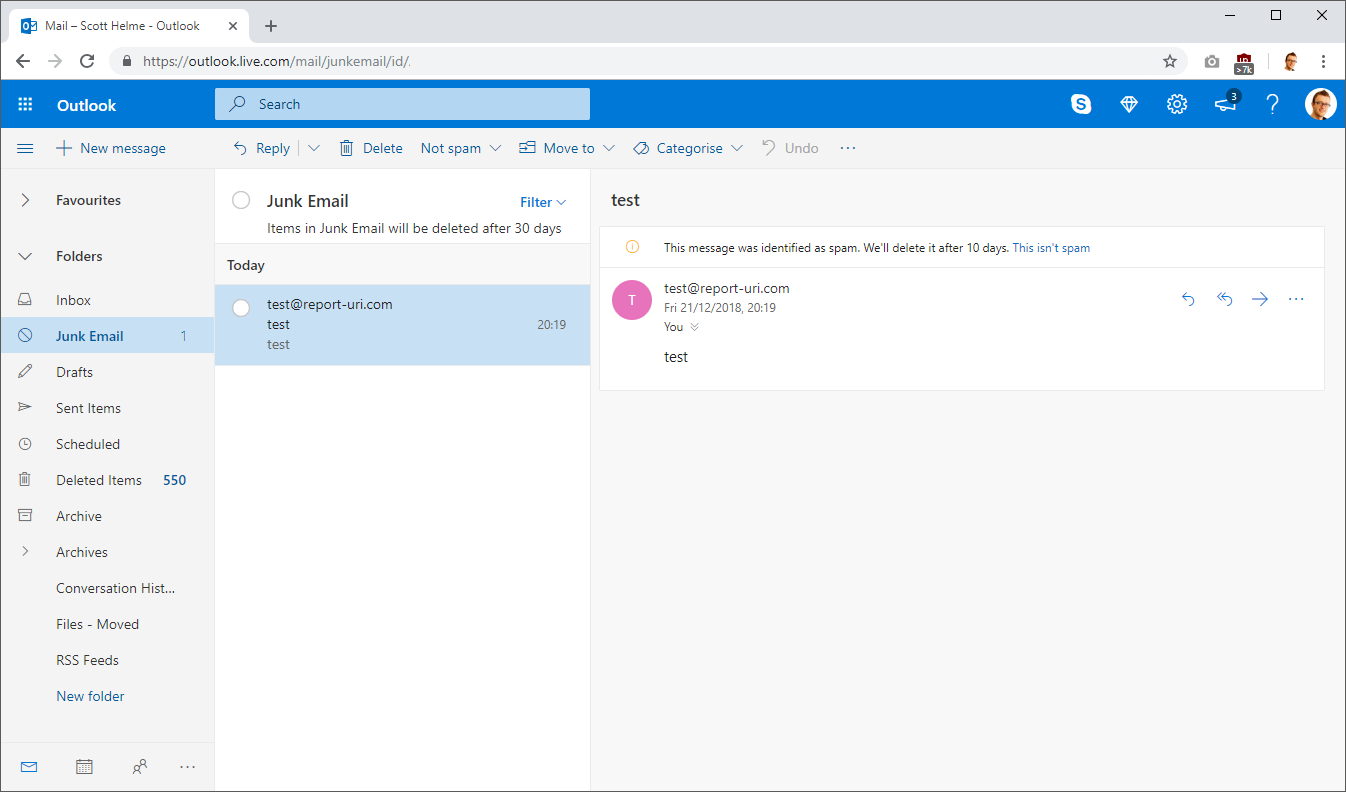Image resolution: width=1346 pixels, height=792 pixels.
Task: Click reply all icon in message header
Action: tap(1224, 299)
